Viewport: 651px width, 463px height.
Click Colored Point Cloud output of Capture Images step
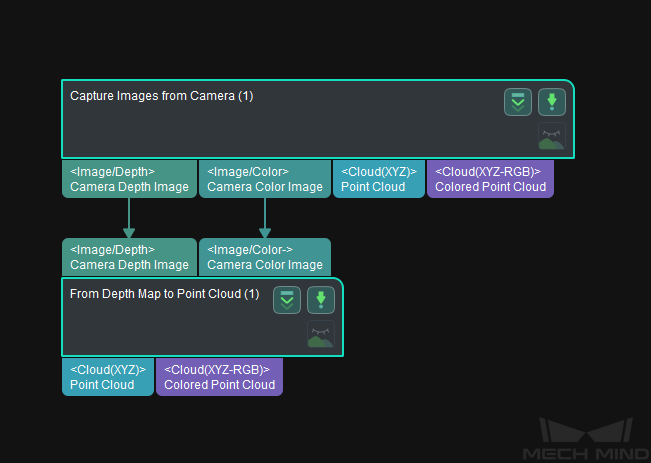[x=490, y=179]
